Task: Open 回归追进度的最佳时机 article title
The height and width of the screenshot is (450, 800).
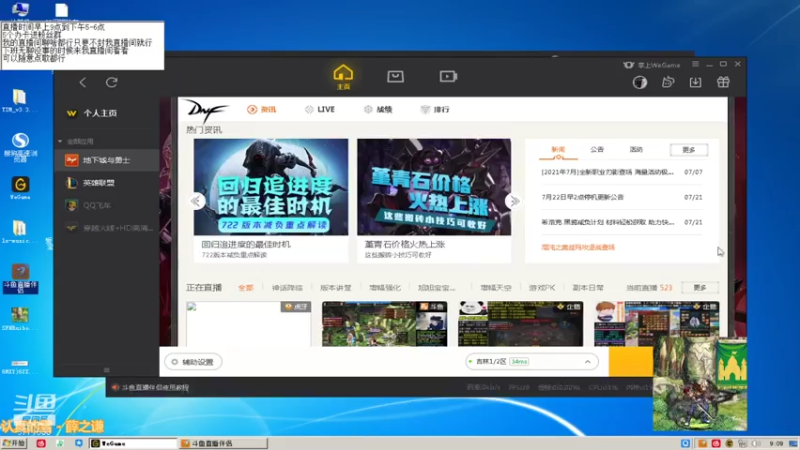Action: click(x=246, y=244)
